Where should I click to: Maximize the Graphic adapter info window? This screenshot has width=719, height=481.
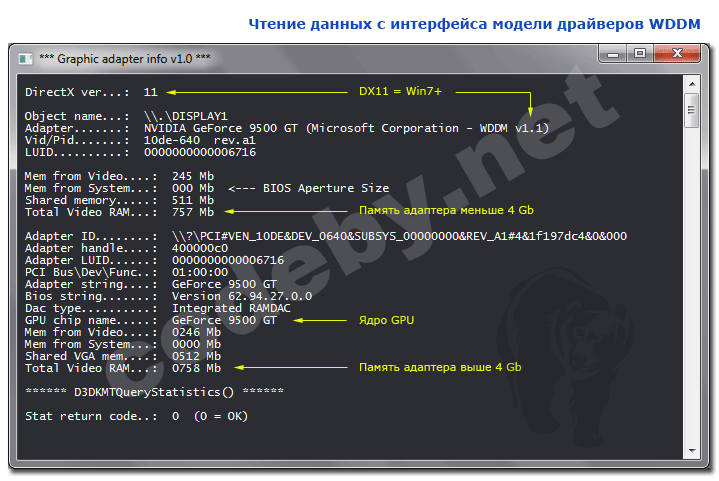[640, 54]
